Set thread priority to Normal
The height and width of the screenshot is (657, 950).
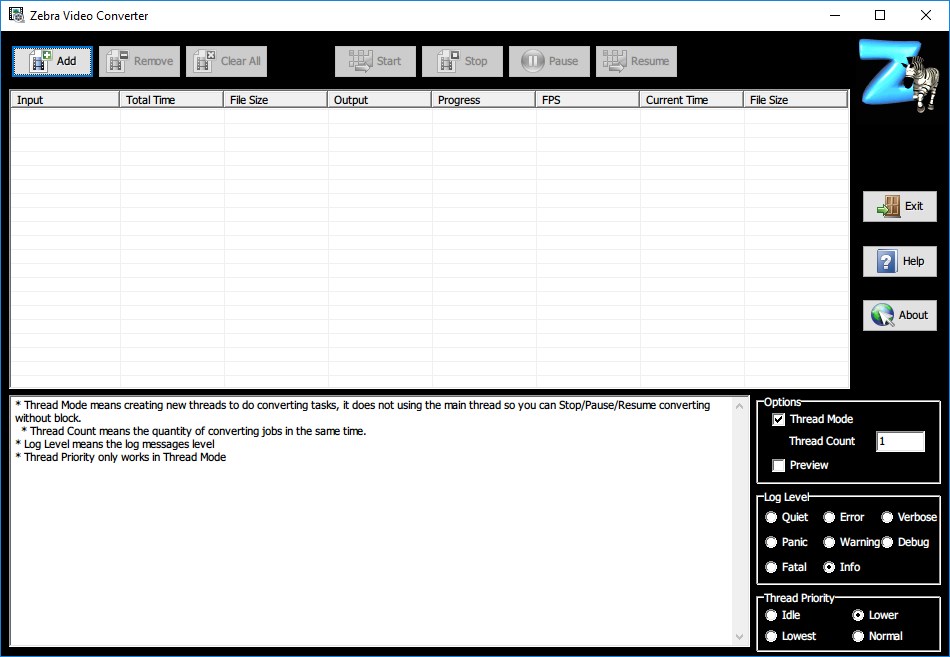coord(859,636)
